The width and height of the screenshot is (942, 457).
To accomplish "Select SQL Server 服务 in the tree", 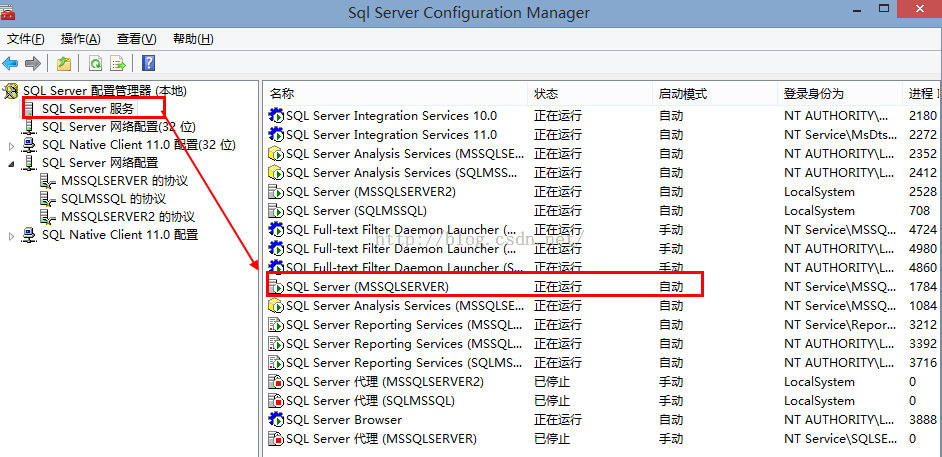I will (88, 108).
